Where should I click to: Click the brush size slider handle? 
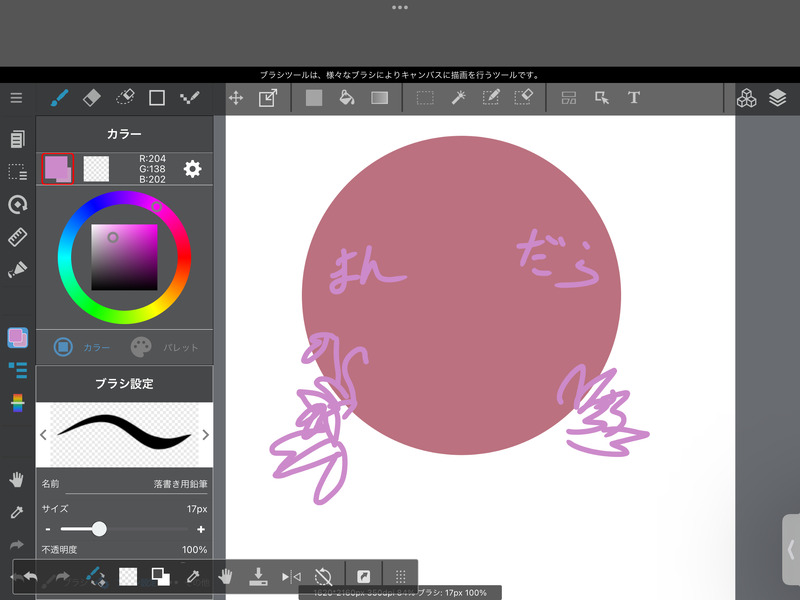99,529
